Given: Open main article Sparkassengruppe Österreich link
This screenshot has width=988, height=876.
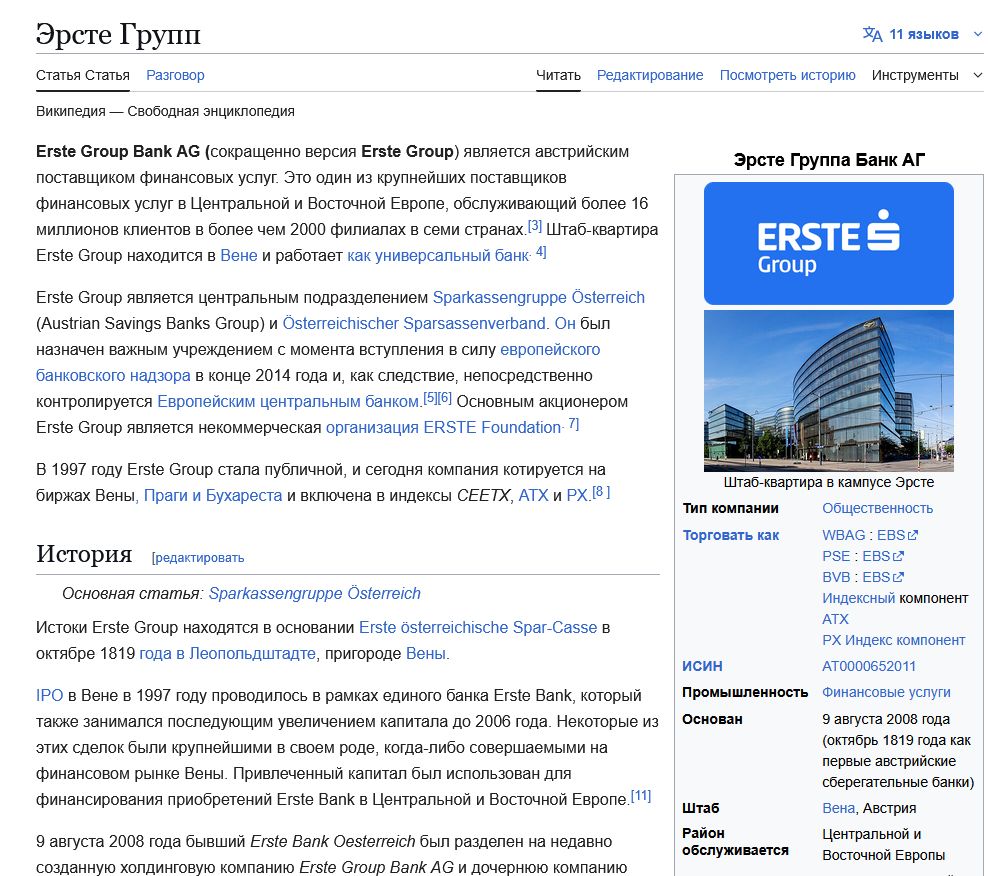Looking at the screenshot, I should click(314, 594).
